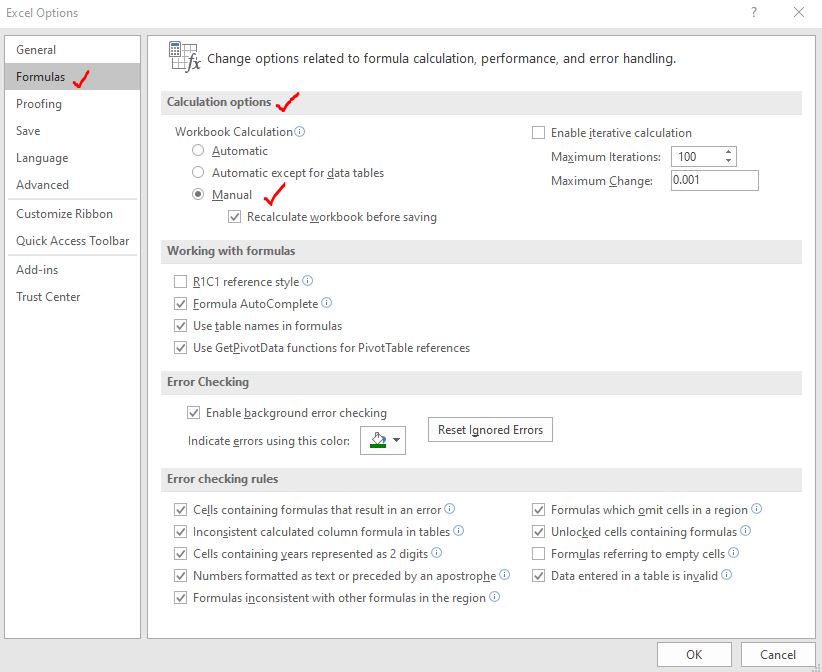Click info icon next to Formula AutoComplete
The height and width of the screenshot is (672, 822).
pyautogui.click(x=327, y=303)
